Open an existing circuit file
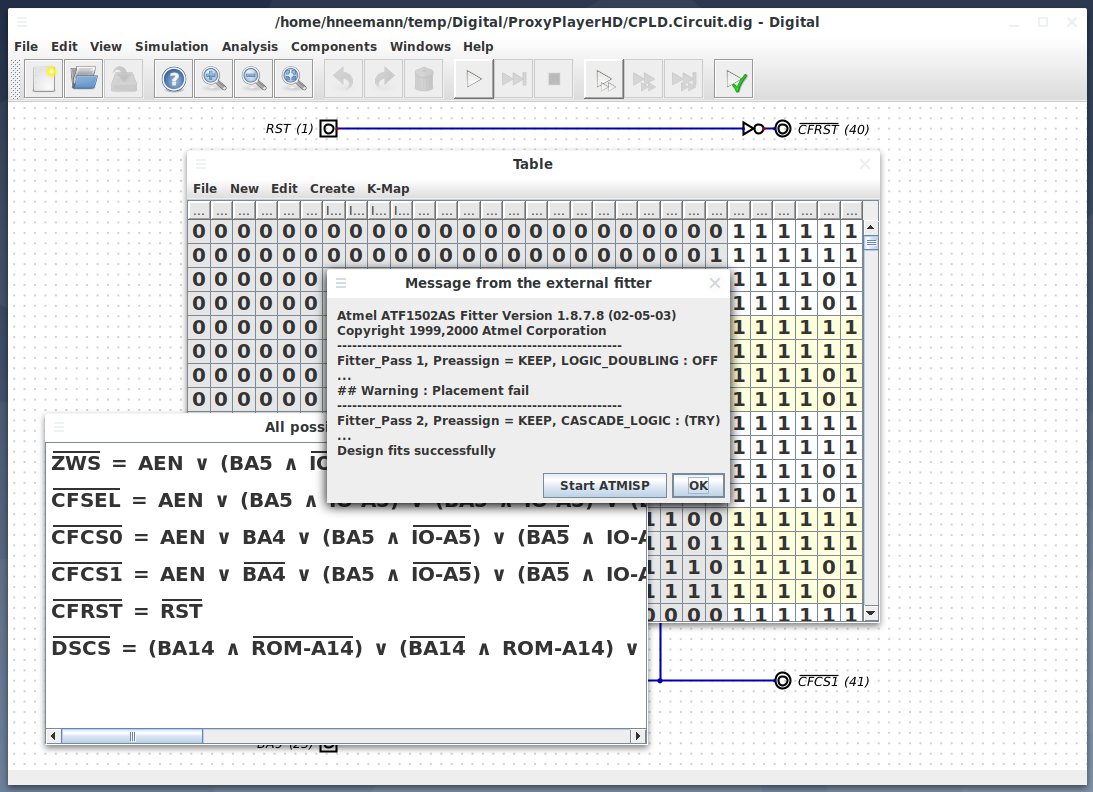The width and height of the screenshot is (1093, 792). [x=83, y=78]
